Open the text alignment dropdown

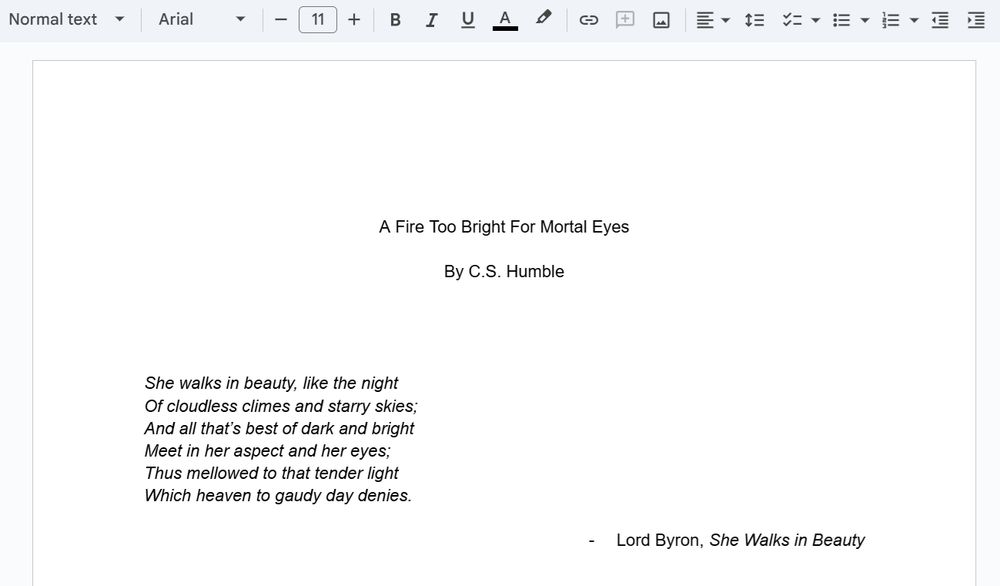(x=712, y=20)
